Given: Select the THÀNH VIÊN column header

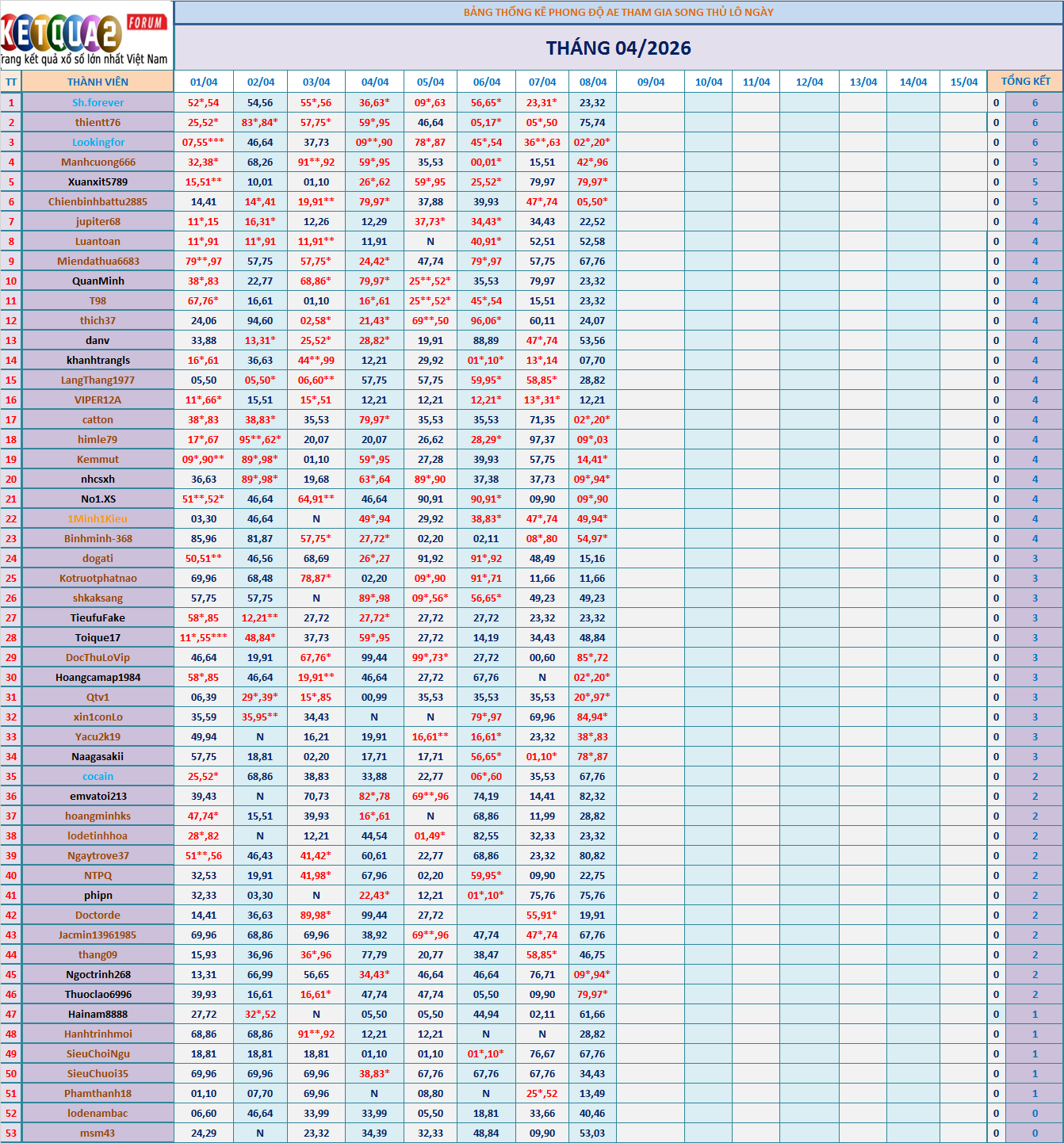Looking at the screenshot, I should click(x=98, y=82).
